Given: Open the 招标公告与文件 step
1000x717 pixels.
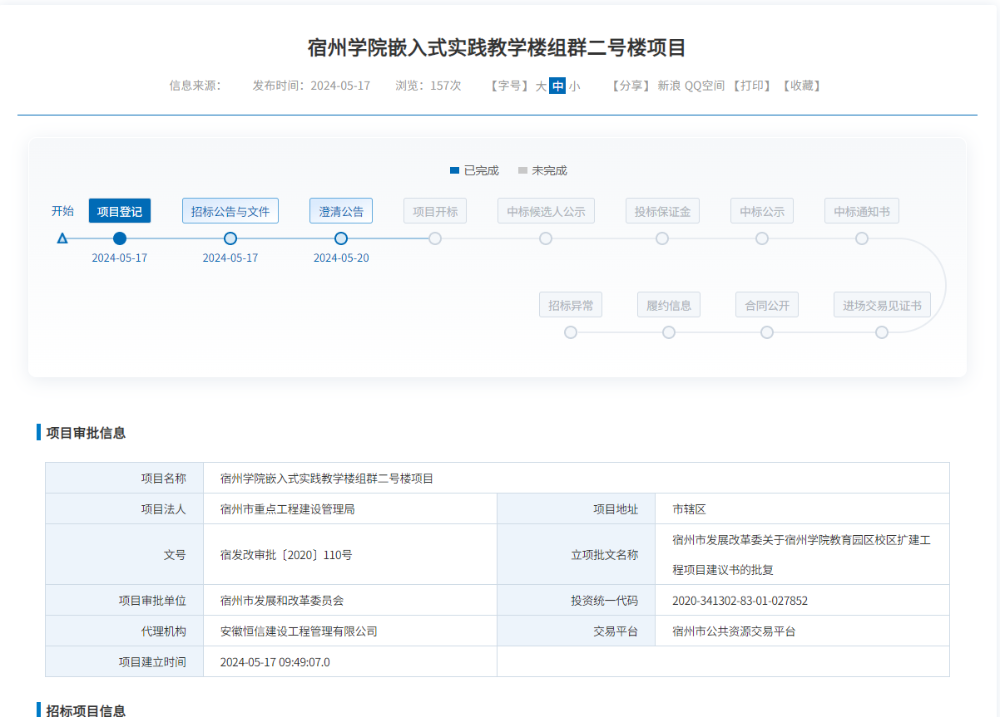Looking at the screenshot, I should [230, 211].
